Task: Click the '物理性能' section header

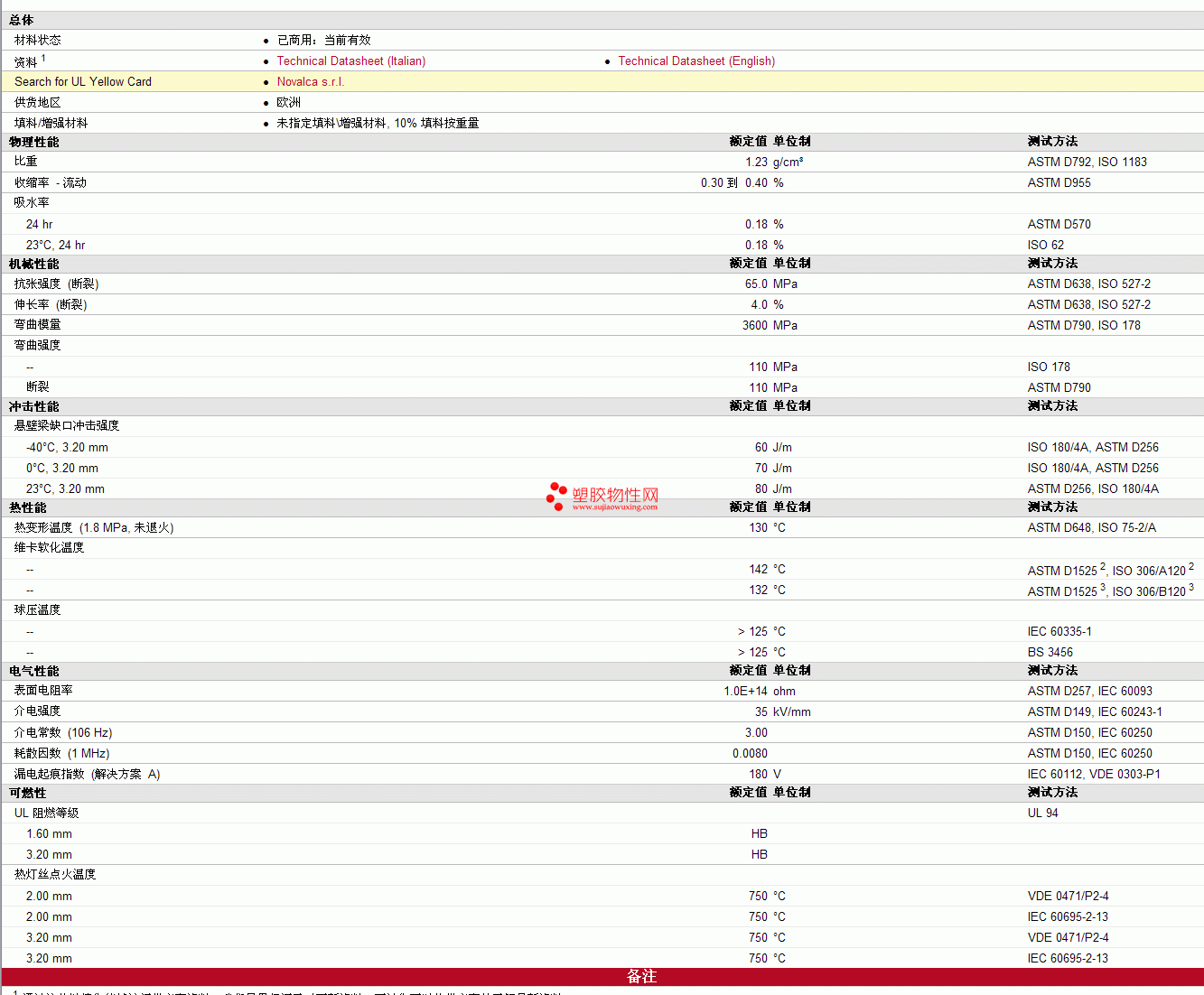Action: click(34, 143)
